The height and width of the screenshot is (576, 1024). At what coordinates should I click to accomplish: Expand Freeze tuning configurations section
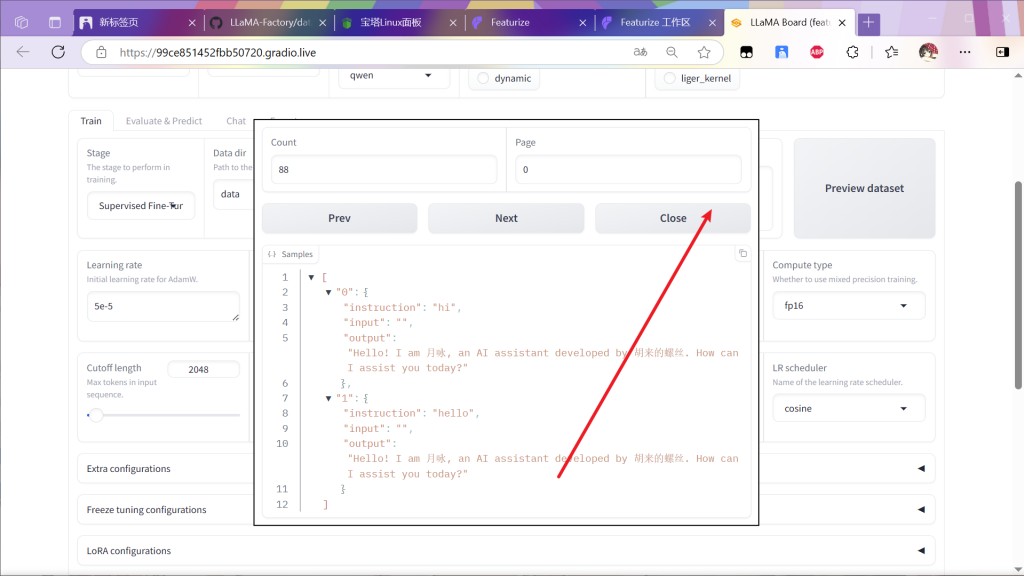coord(506,509)
